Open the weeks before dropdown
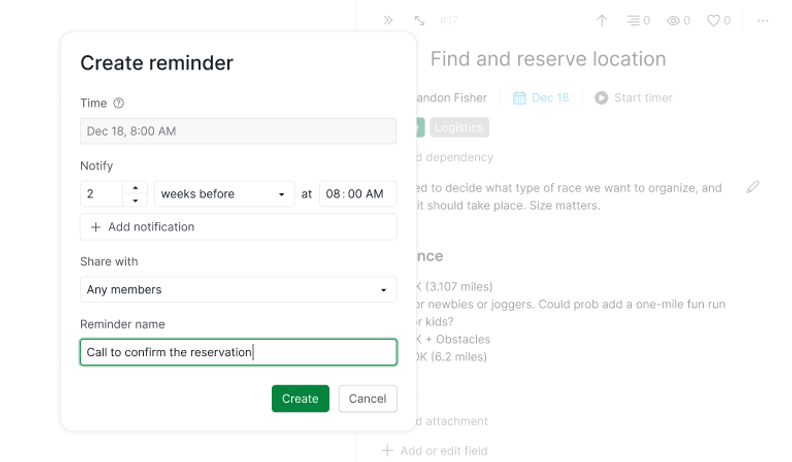The width and height of the screenshot is (792, 462). point(224,194)
